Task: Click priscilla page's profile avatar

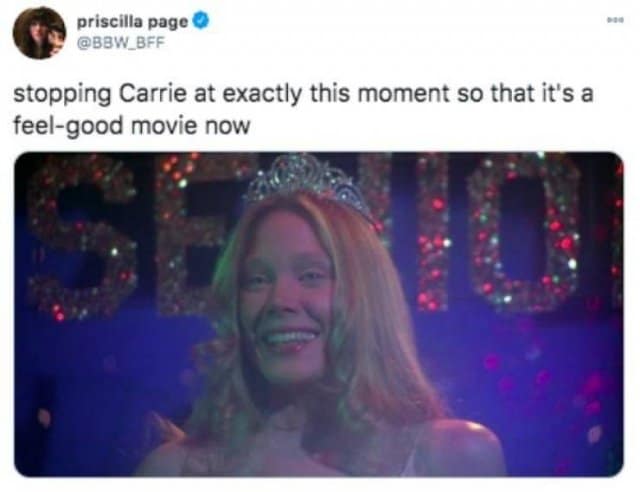Action: click(39, 32)
